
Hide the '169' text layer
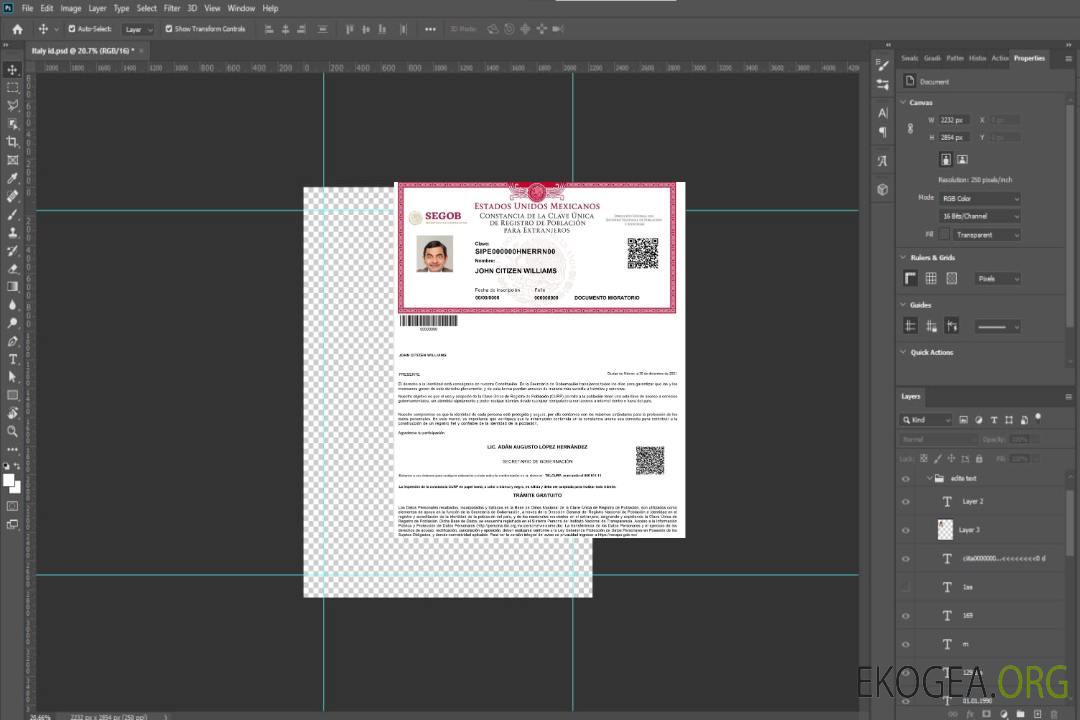[906, 617]
